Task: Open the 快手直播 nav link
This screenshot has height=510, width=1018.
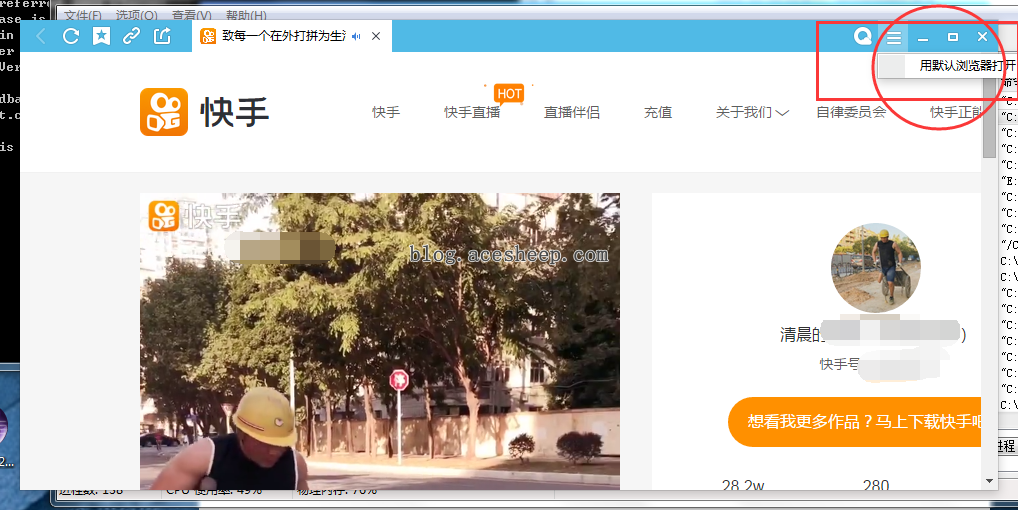Action: tap(472, 112)
